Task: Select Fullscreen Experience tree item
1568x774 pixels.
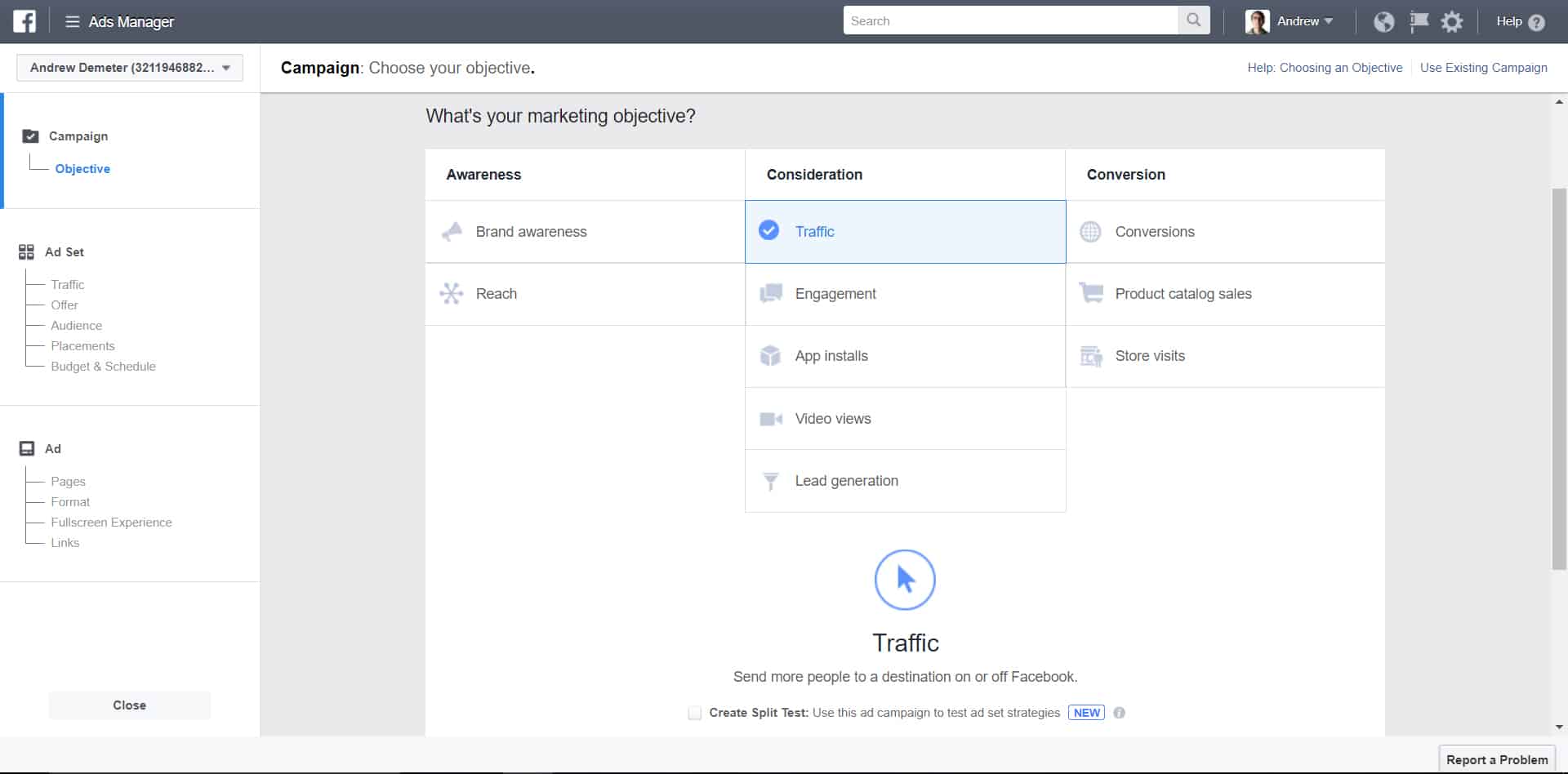Action: pos(111,523)
